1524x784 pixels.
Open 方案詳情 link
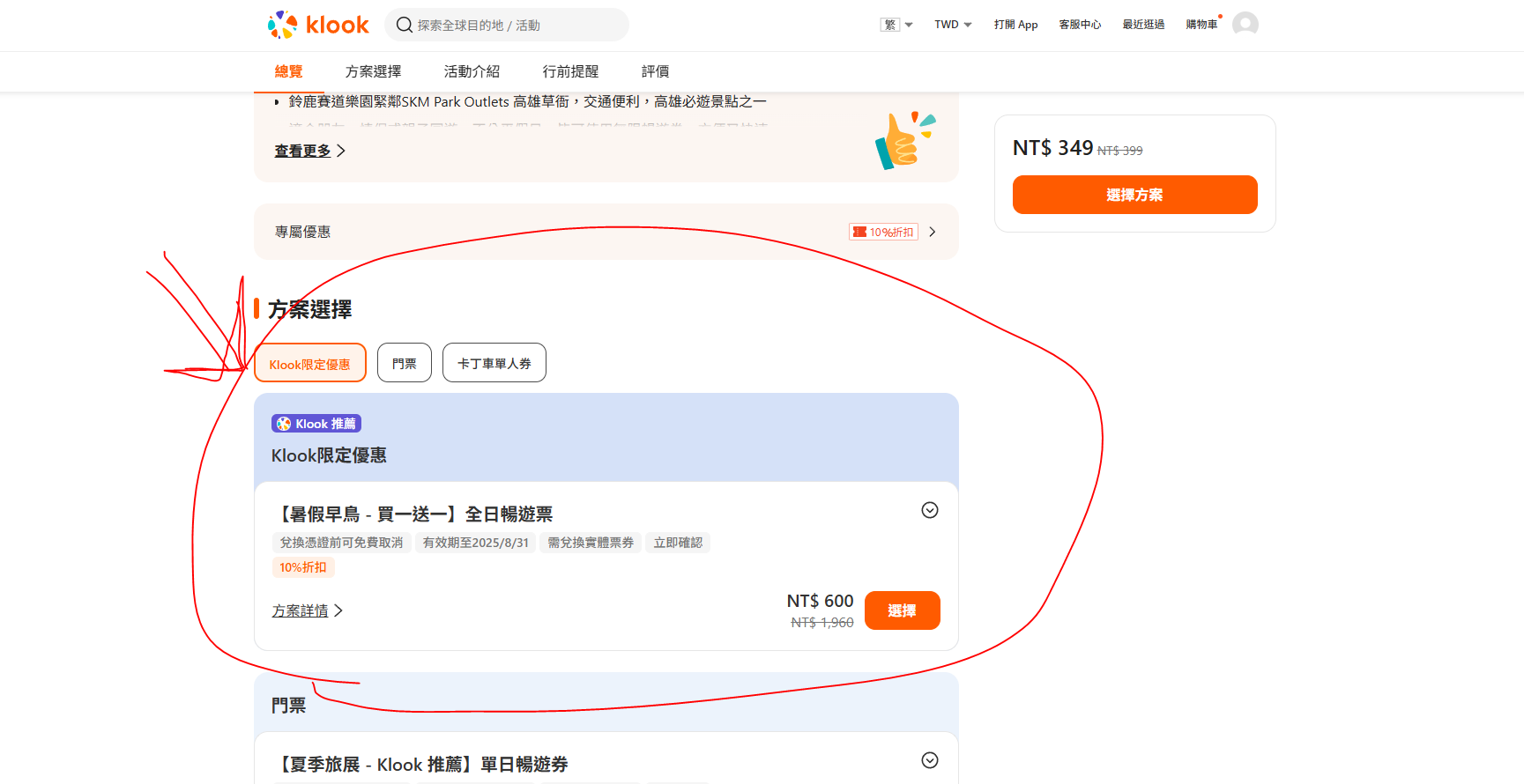[x=307, y=610]
